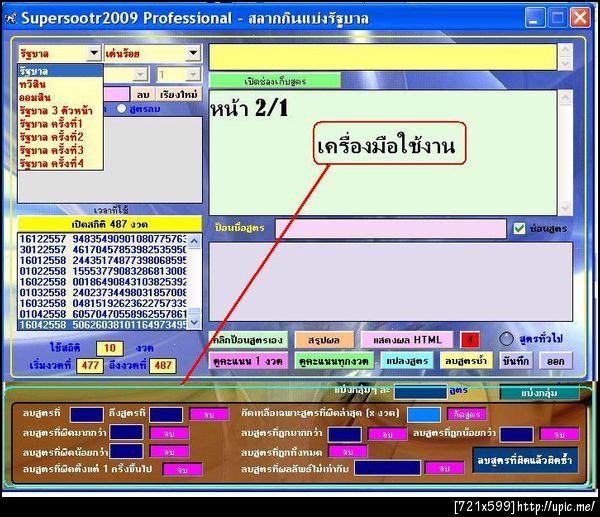Choose รัฐบาล ครั้งที่1 from the list

[x=60, y=124]
